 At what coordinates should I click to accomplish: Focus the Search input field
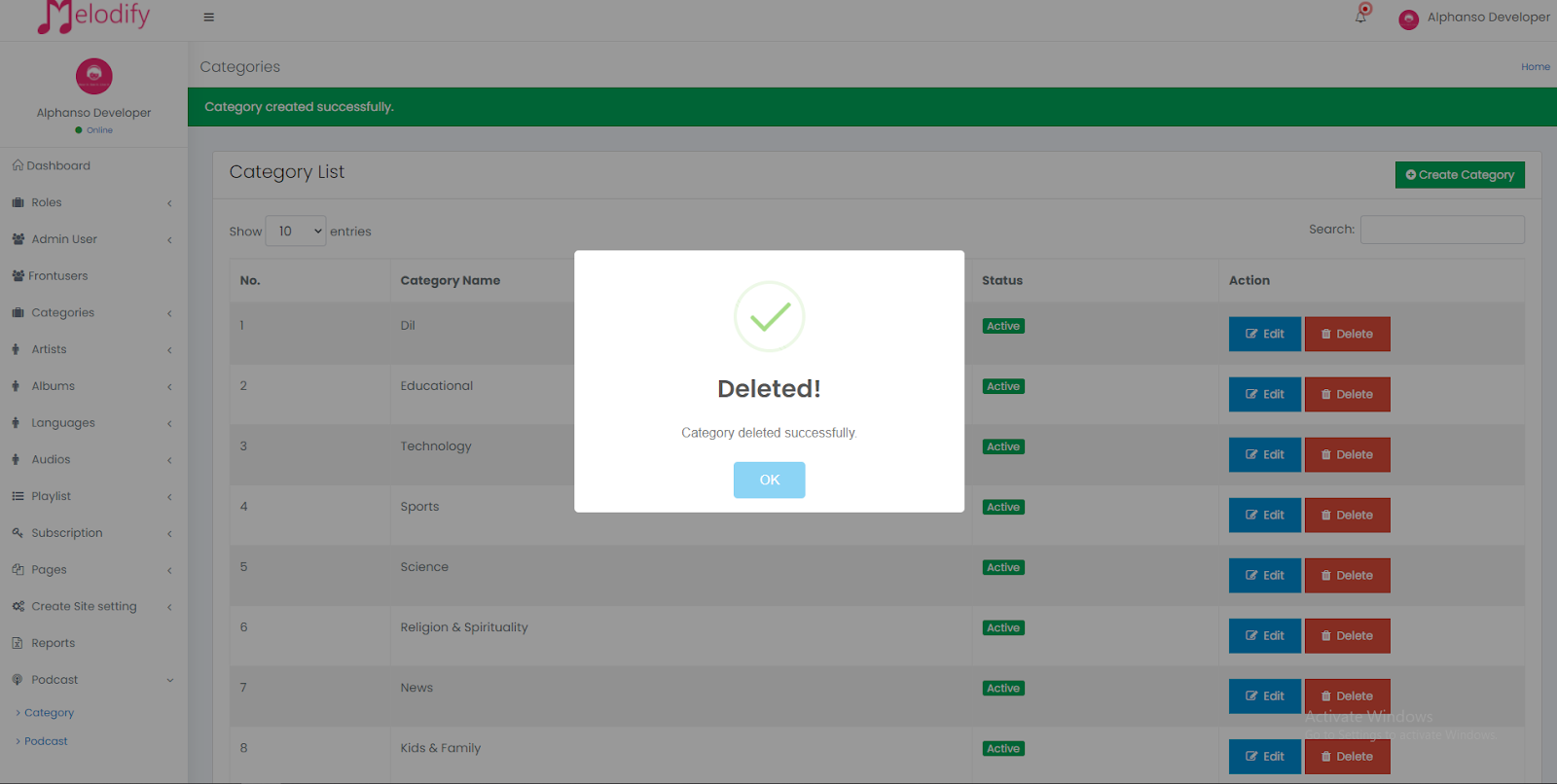[x=1442, y=230]
